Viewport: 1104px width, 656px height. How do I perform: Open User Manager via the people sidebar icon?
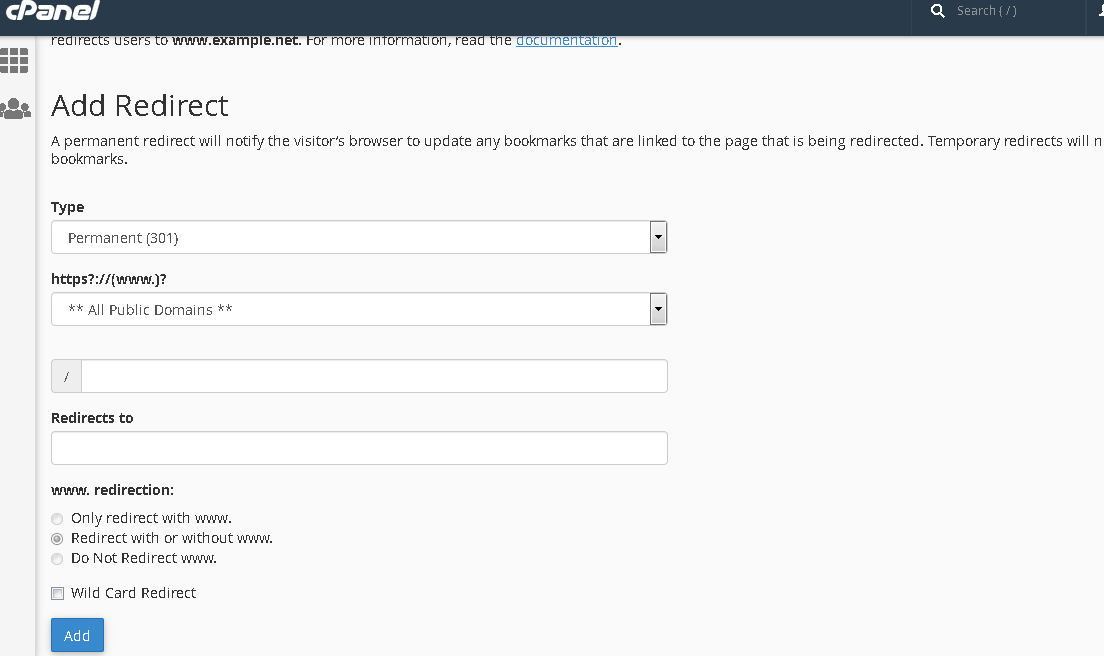tap(15, 108)
